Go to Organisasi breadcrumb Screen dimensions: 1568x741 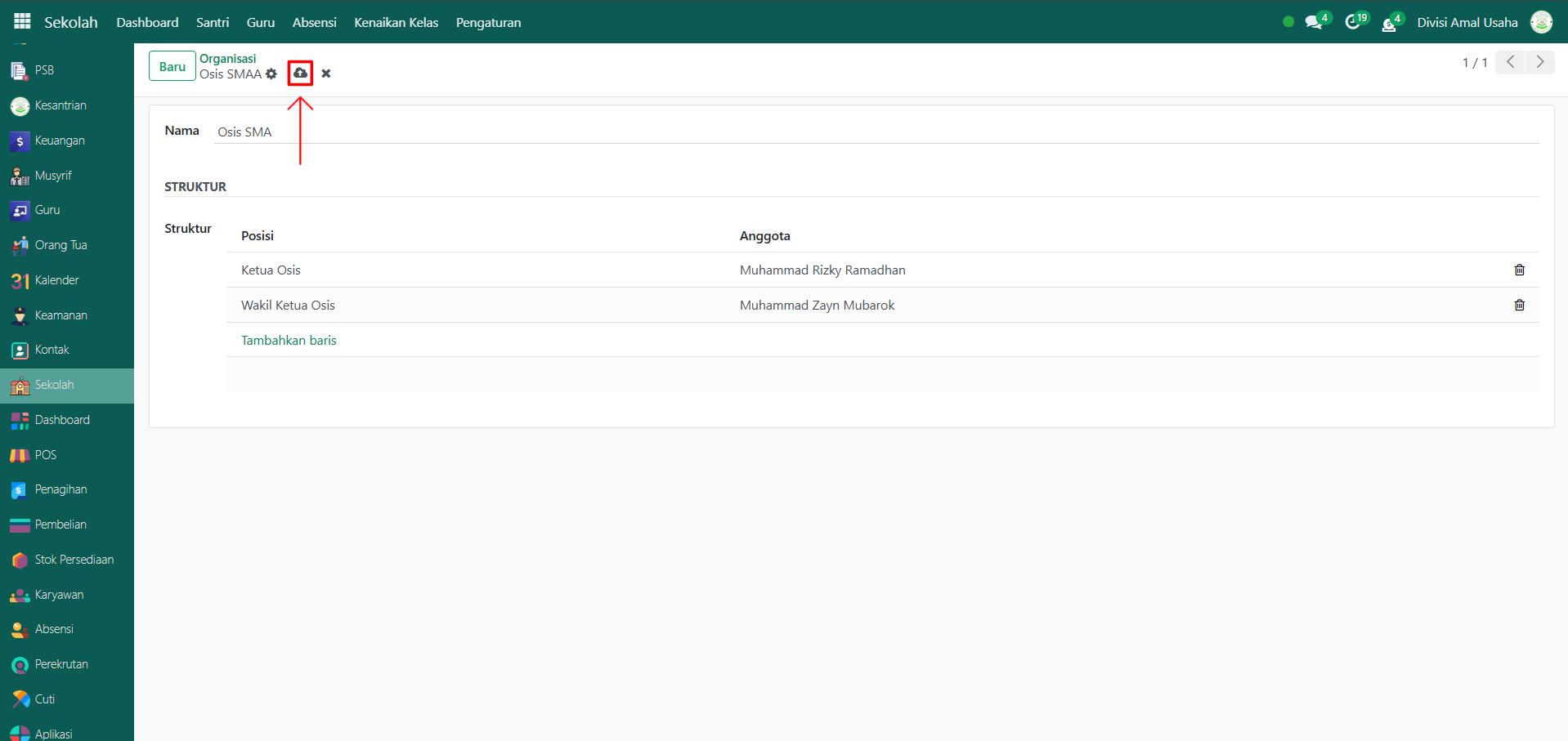[227, 59]
